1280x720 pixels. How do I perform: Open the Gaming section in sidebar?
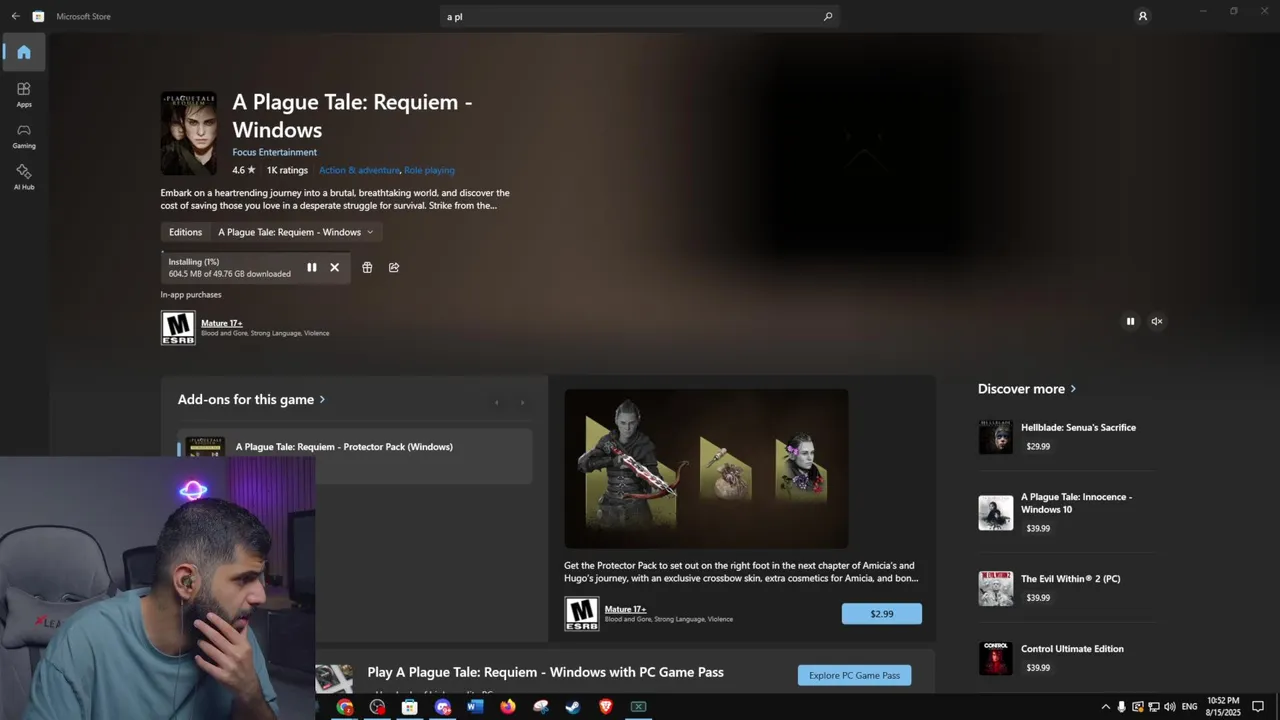[x=24, y=136]
